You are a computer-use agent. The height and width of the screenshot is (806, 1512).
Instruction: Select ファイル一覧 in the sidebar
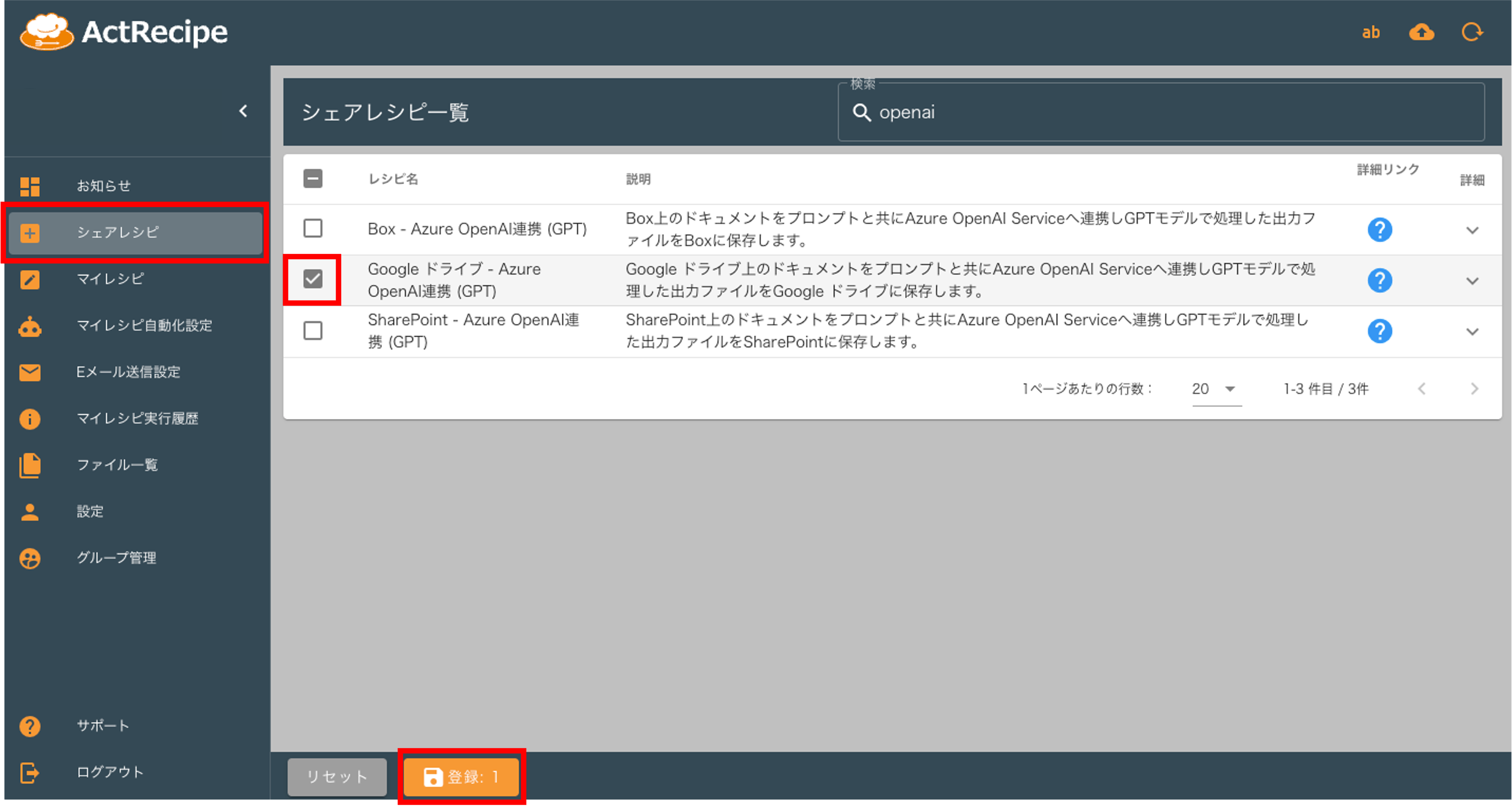[136, 465]
